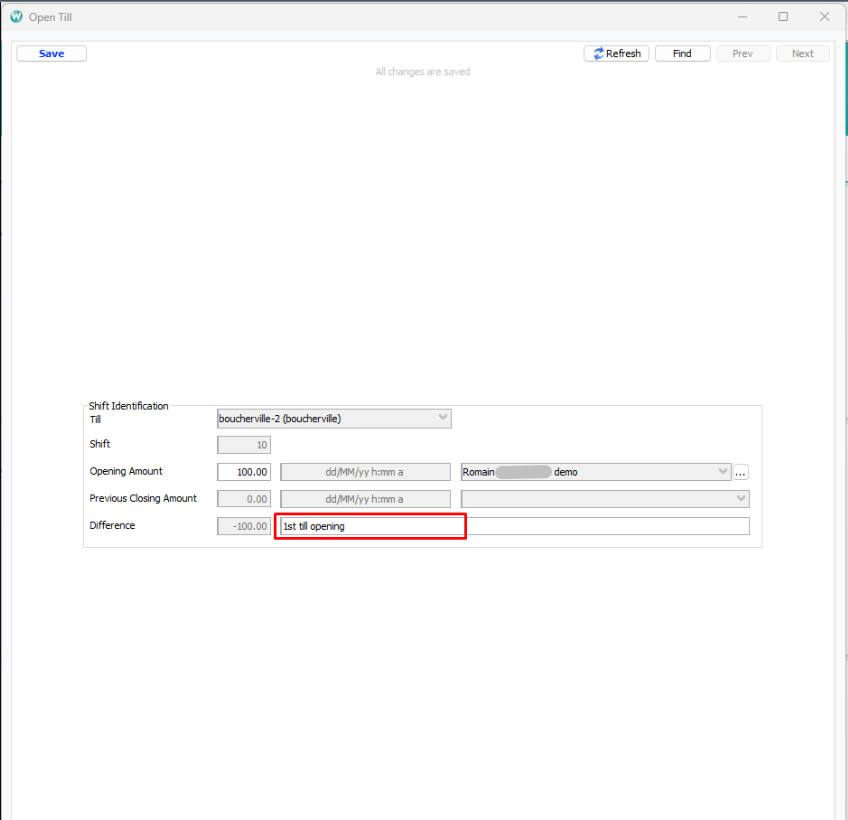Focus the Opening Amount value field
Viewport: 848px width, 820px height.
(x=244, y=472)
